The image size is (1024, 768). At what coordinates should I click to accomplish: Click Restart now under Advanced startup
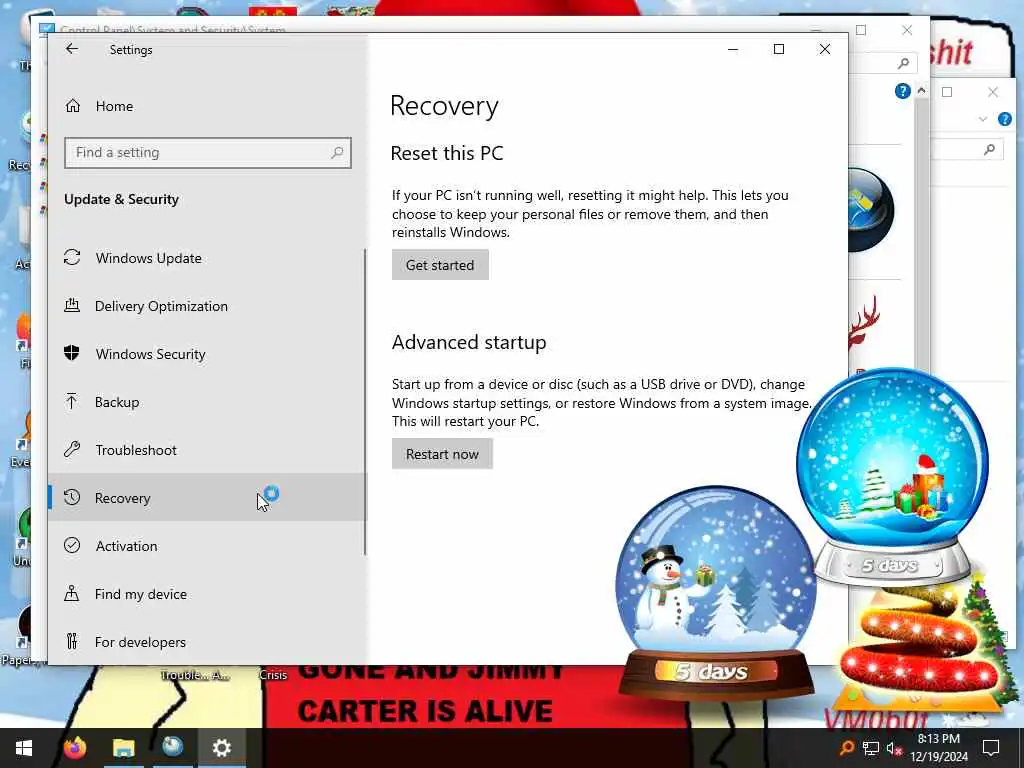[442, 454]
